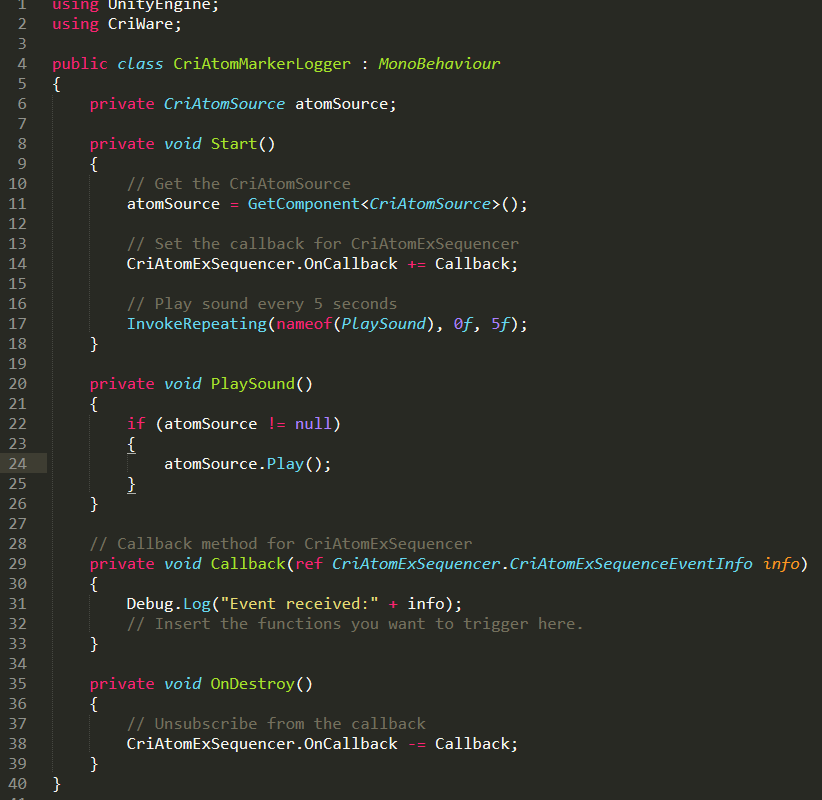822x800 pixels.
Task: Click line number 29 in the gutter
Action: [x=17, y=564]
